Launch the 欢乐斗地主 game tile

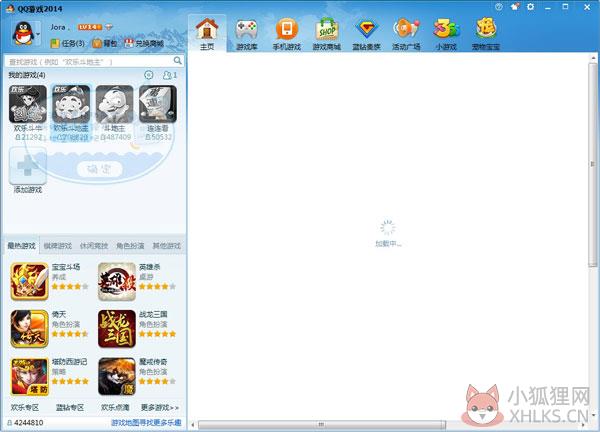click(71, 104)
